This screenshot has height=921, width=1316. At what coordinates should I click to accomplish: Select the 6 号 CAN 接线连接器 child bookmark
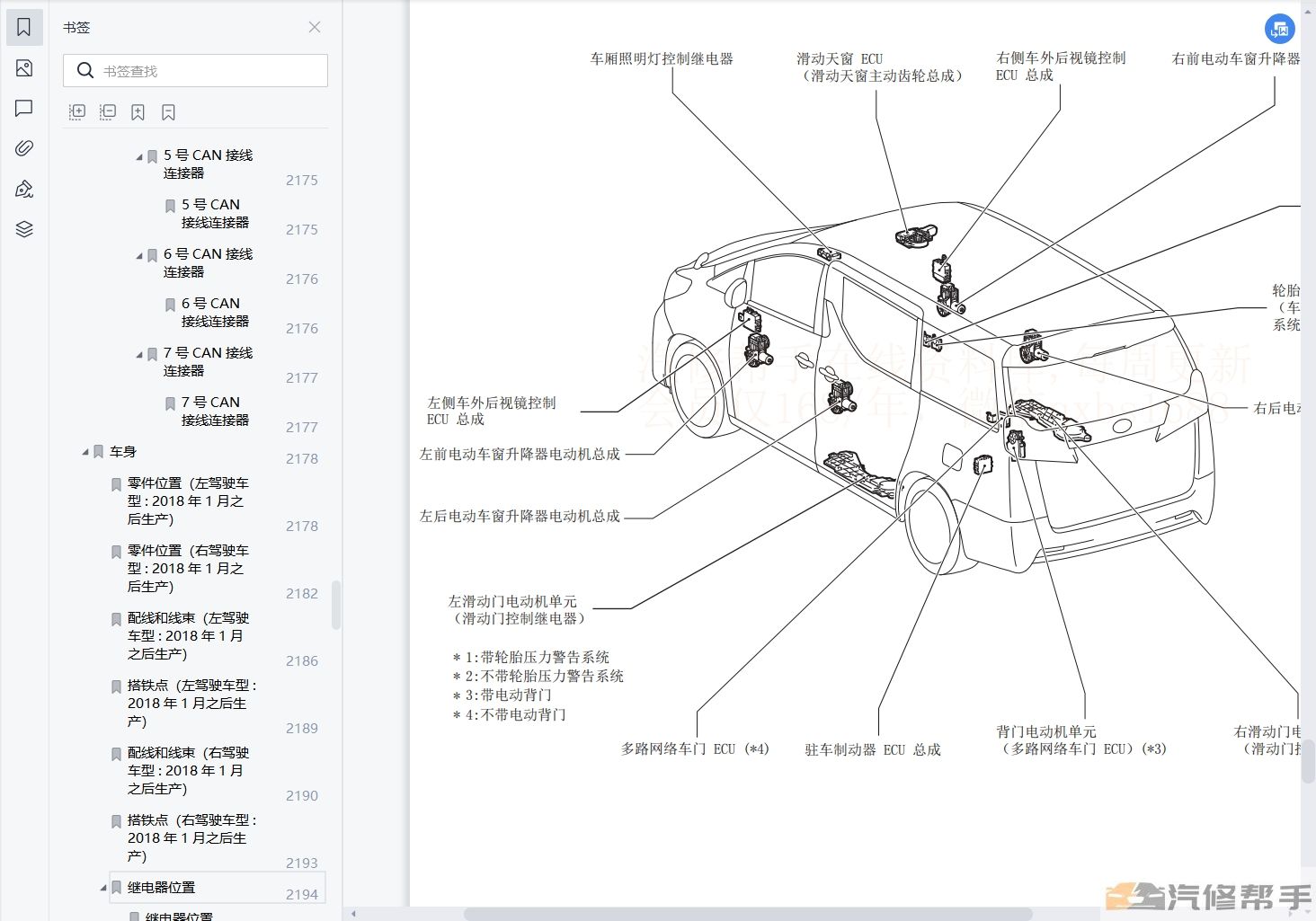[x=214, y=312]
